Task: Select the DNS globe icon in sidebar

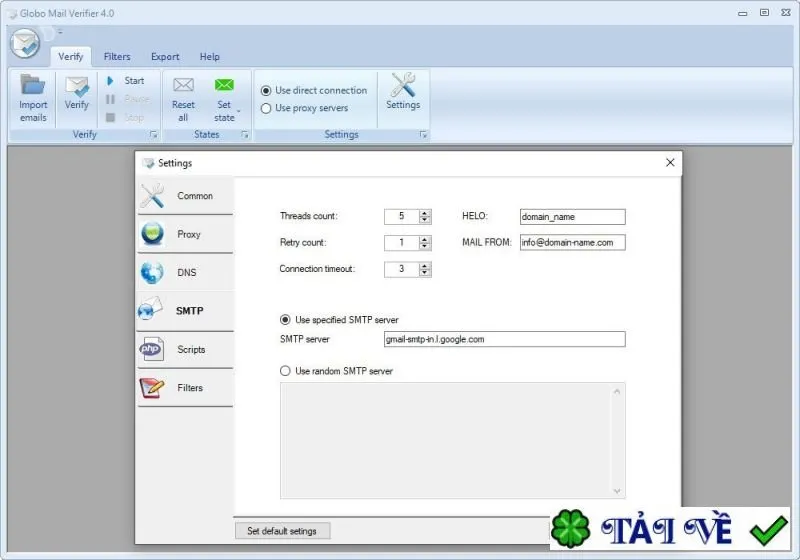Action: [x=152, y=272]
